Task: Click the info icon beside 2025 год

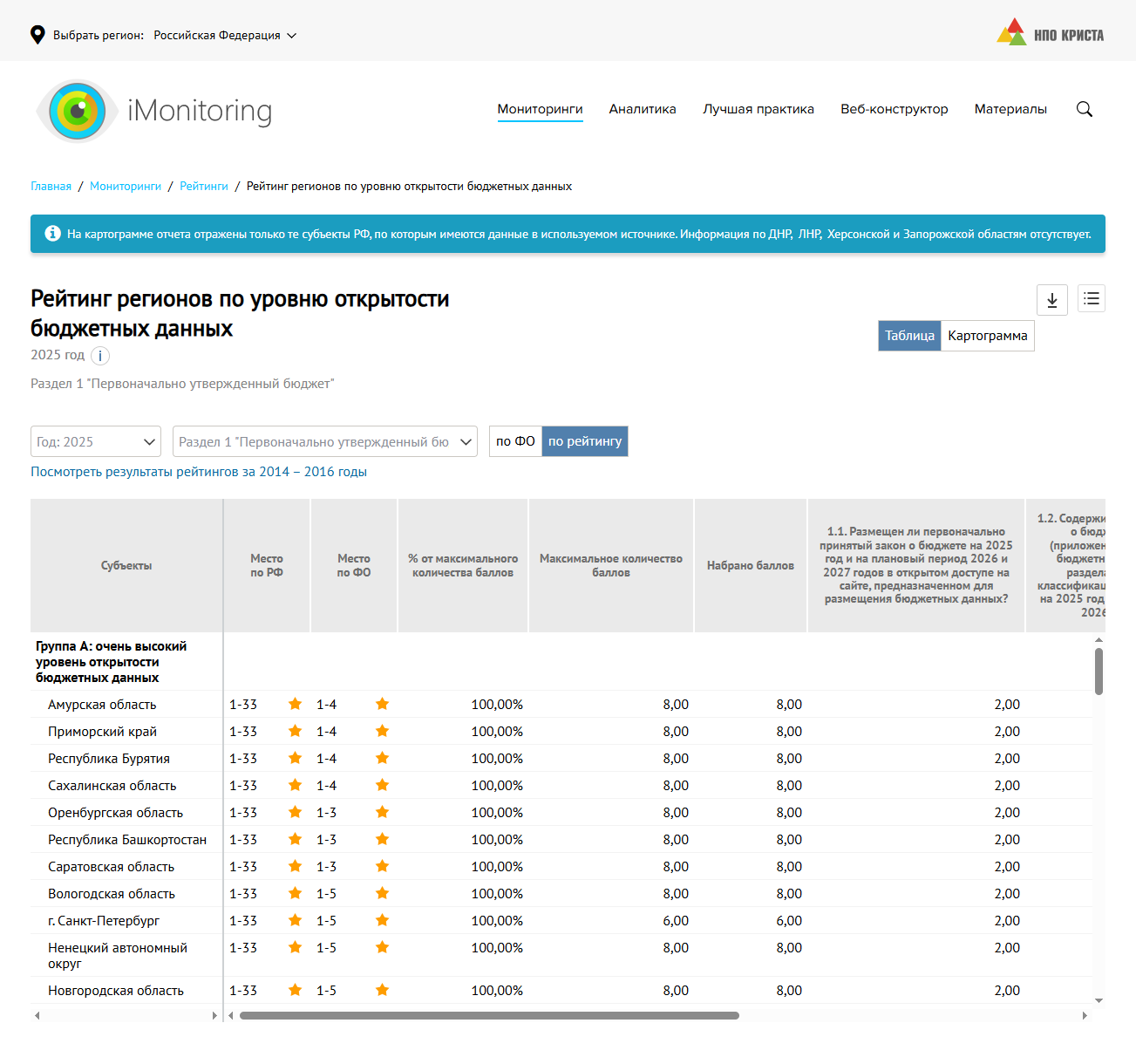Action: pos(100,356)
